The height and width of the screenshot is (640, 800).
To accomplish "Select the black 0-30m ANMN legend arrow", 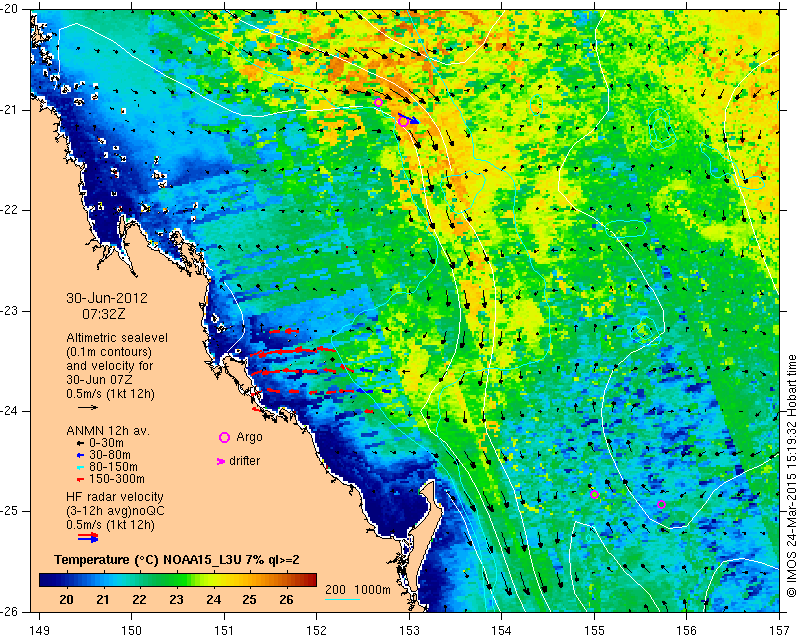I will pyautogui.click(x=80, y=444).
